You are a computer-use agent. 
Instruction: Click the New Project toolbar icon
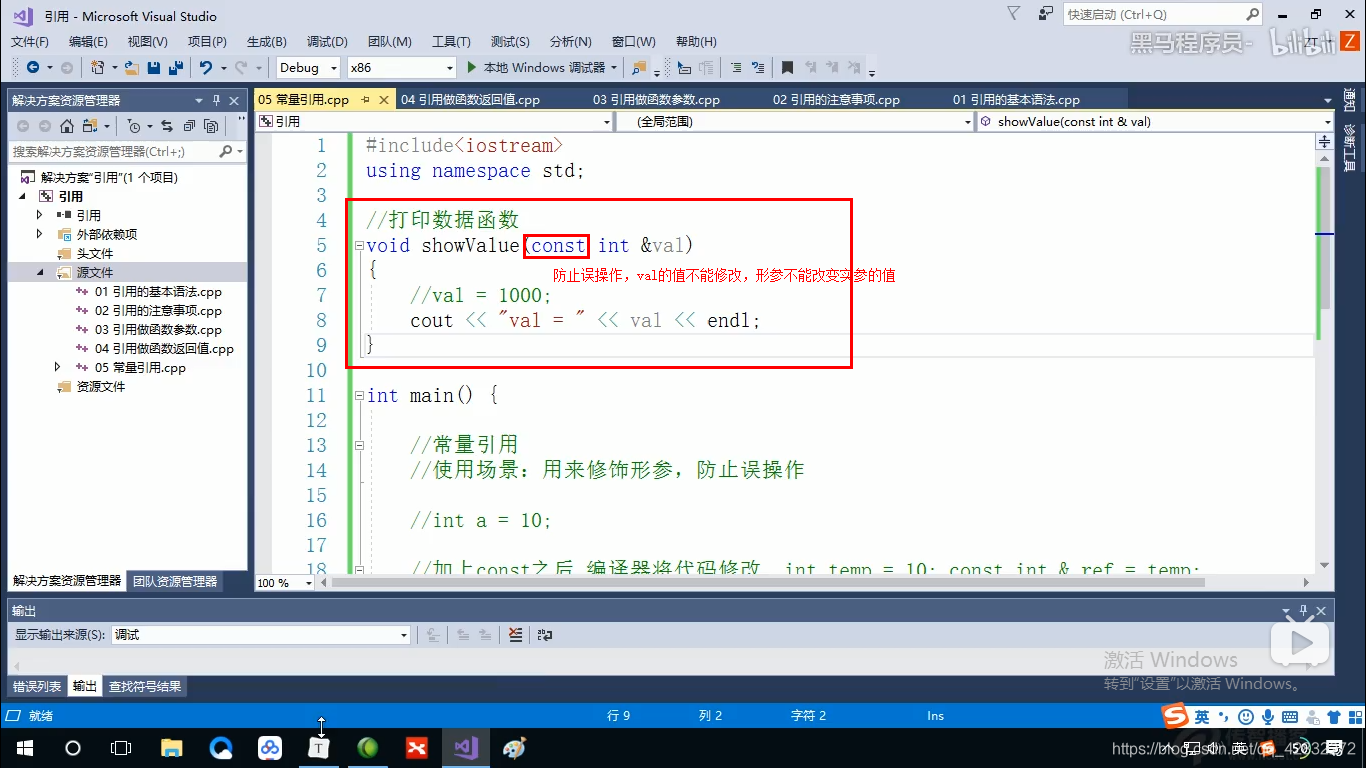point(97,68)
